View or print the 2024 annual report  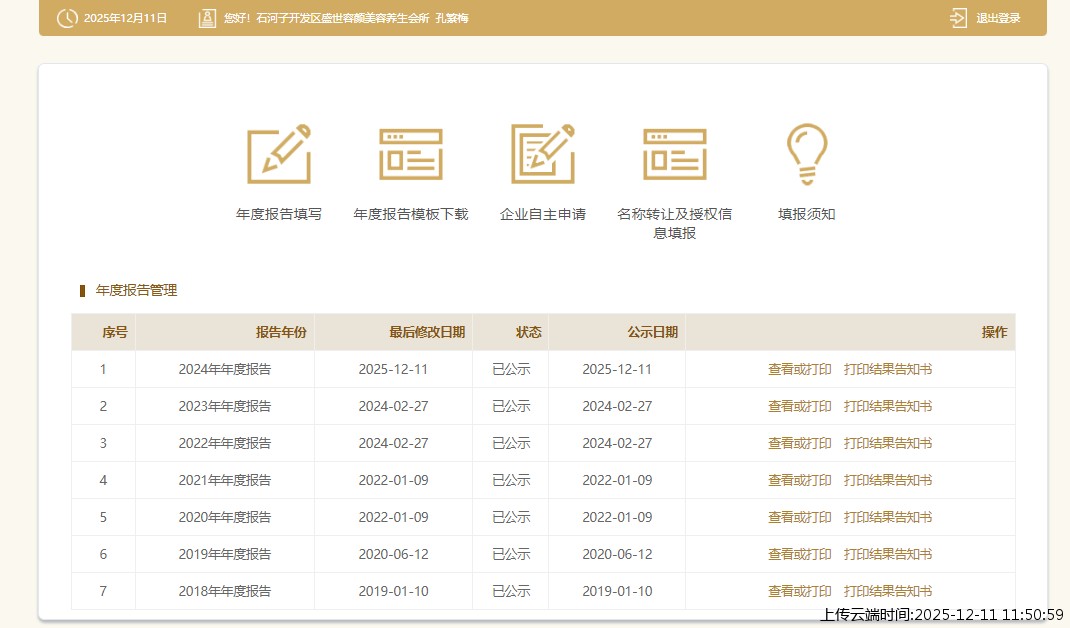tap(799, 369)
